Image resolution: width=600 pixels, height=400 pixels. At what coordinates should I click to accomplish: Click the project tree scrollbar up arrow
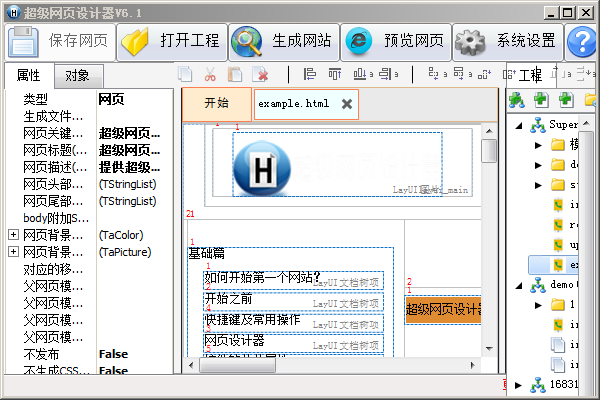[586, 123]
